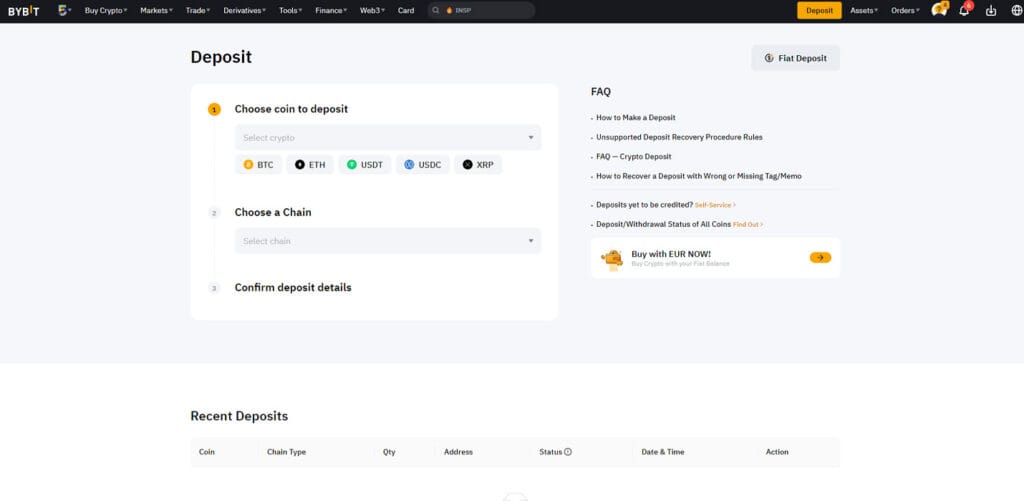This screenshot has width=1024, height=501.
Task: Click the Fiat Deposit button
Action: [795, 58]
